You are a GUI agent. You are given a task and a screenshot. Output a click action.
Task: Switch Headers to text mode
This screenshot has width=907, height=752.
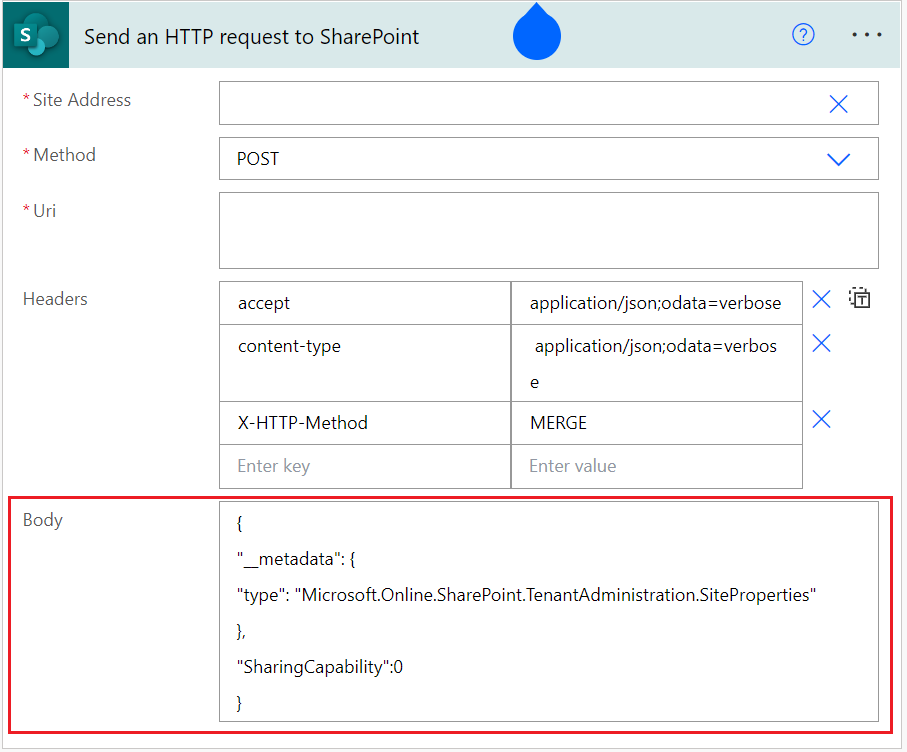tap(860, 298)
